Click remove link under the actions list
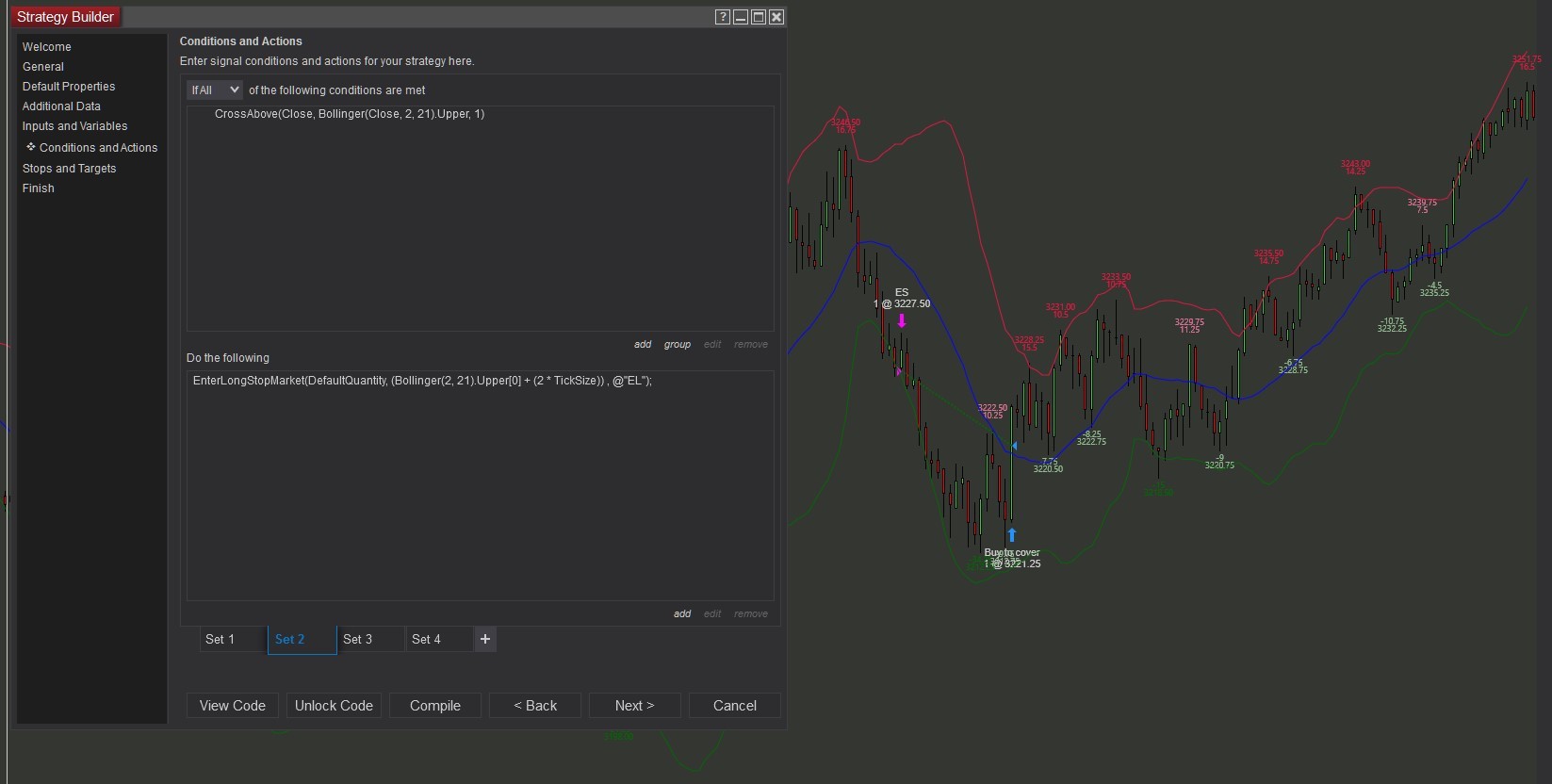 (751, 614)
